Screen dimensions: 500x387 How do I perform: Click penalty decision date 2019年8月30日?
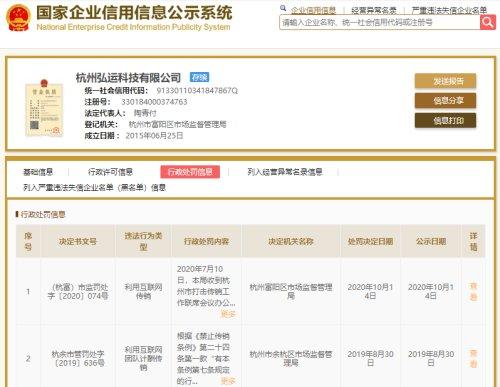point(370,358)
